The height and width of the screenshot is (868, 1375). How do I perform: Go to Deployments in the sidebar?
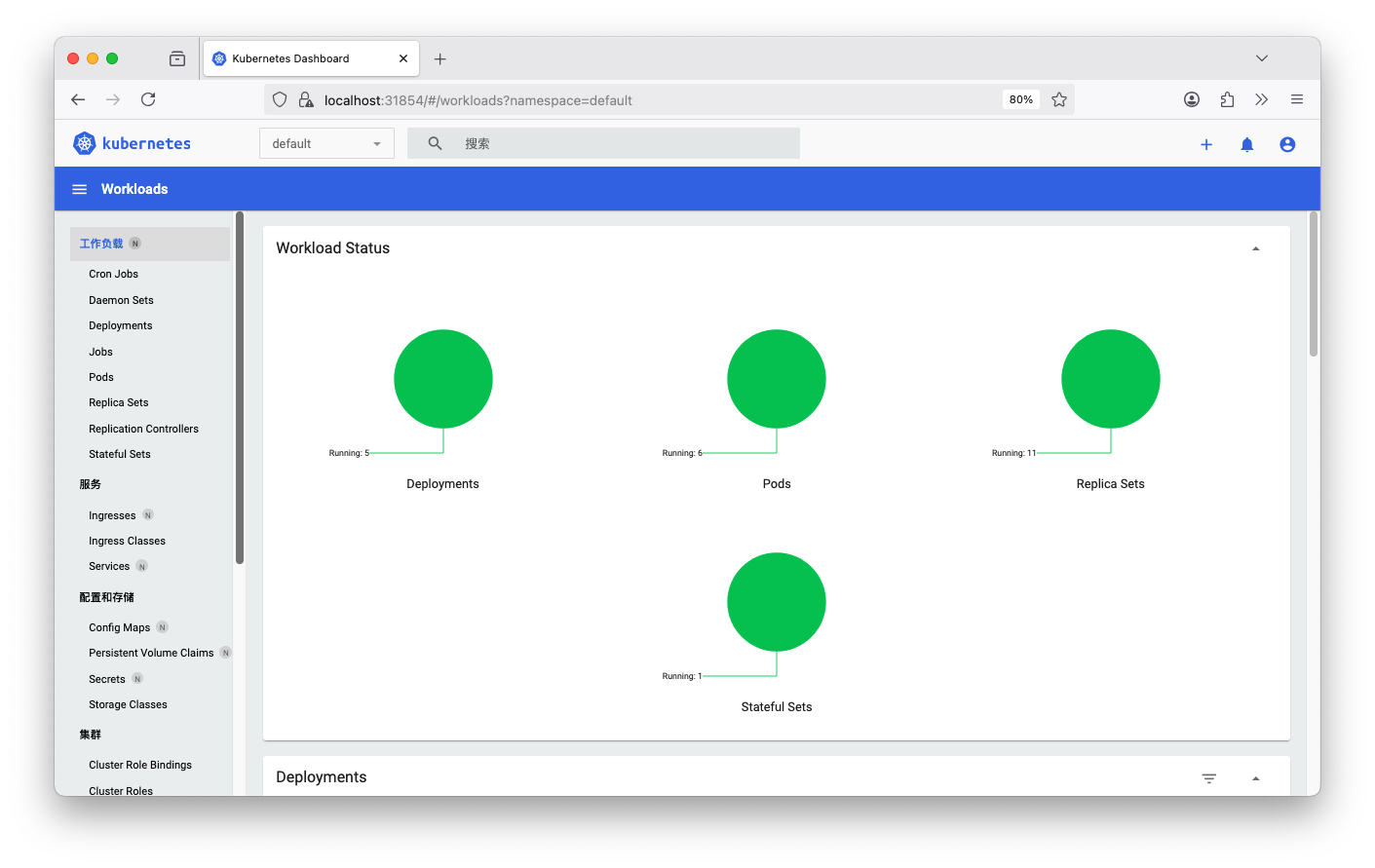[120, 325]
